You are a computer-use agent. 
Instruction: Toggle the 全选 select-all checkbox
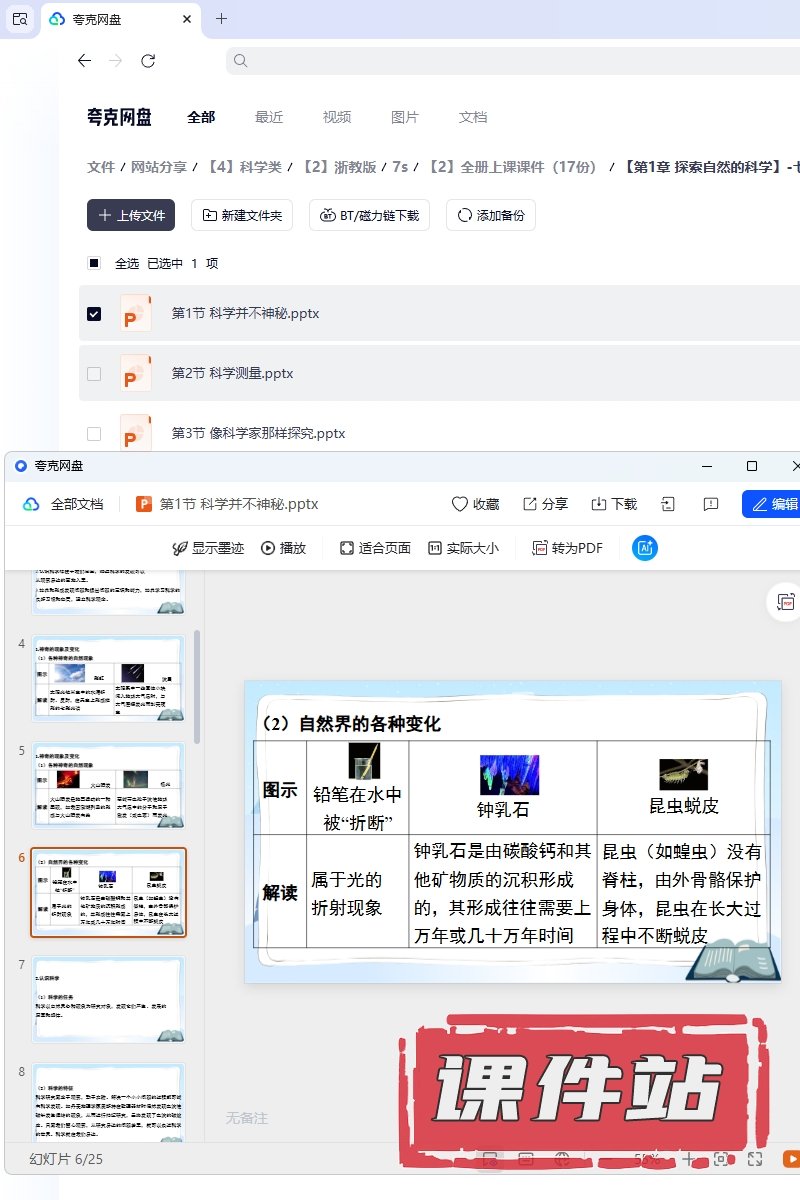click(94, 264)
